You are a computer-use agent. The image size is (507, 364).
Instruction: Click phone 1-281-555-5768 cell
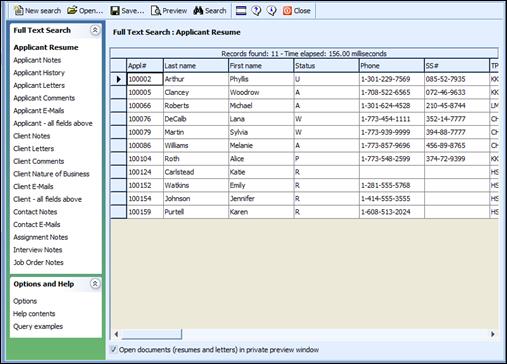tap(392, 185)
